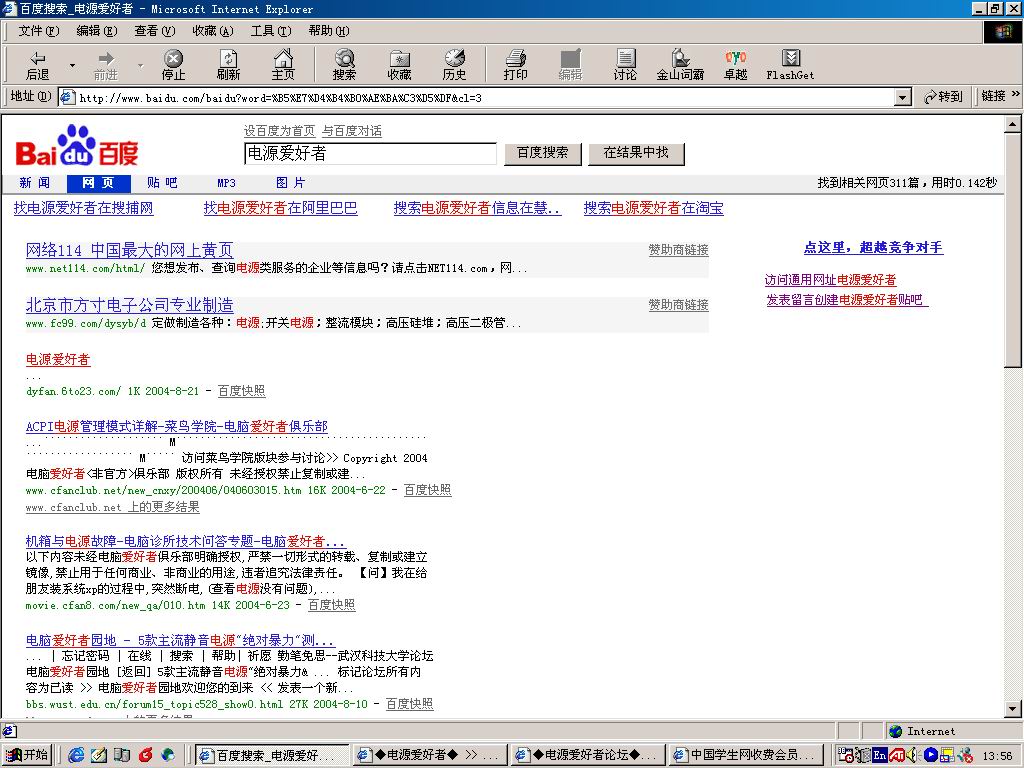This screenshot has width=1024, height=768.
Task: Click the Baidu logo
Action: point(77,146)
